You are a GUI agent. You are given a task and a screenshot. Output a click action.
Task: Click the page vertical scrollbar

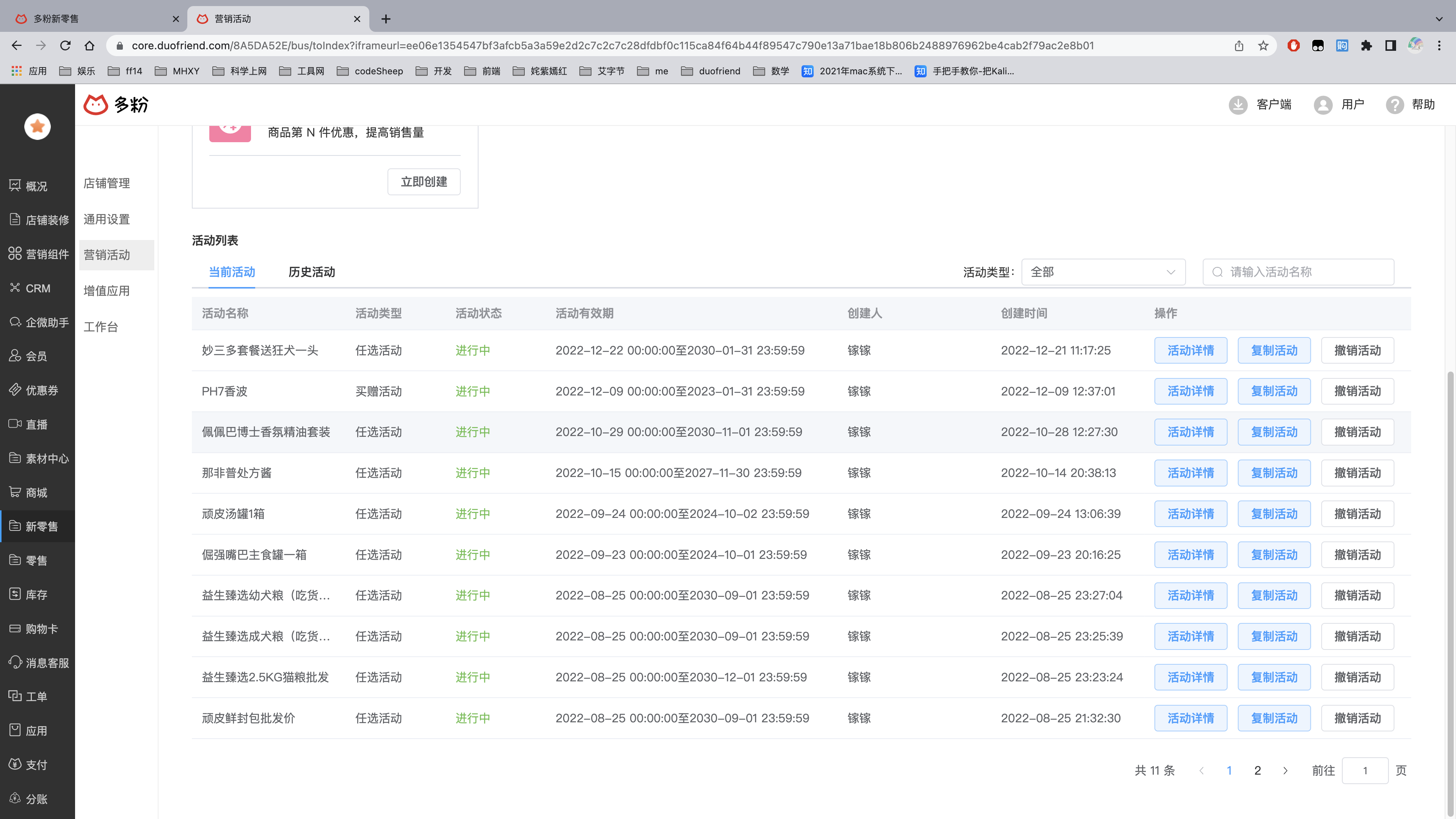1450,593
